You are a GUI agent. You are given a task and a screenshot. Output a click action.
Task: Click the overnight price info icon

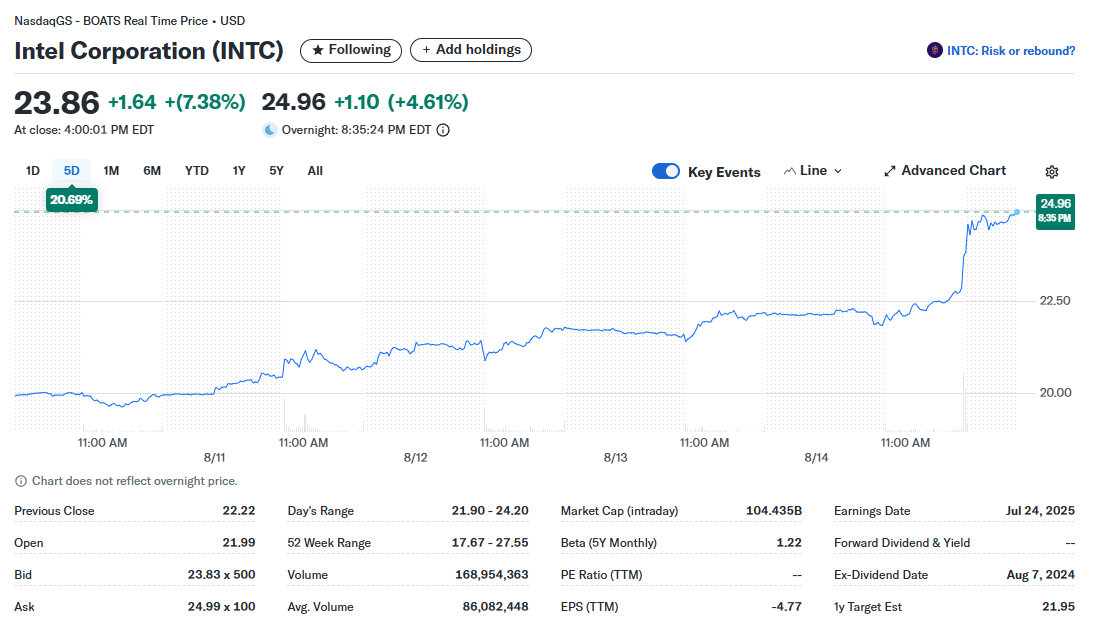click(x=443, y=130)
